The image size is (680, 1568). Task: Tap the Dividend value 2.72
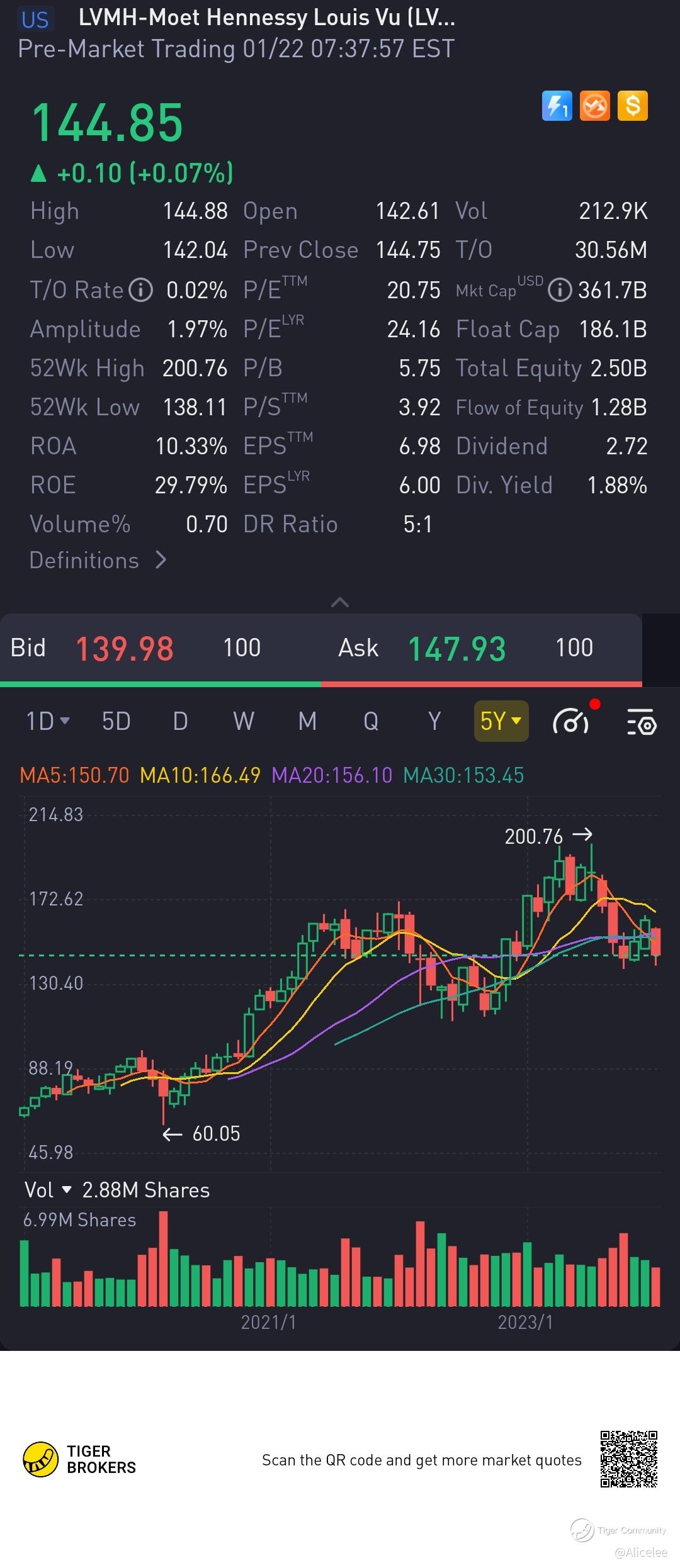[x=627, y=446]
